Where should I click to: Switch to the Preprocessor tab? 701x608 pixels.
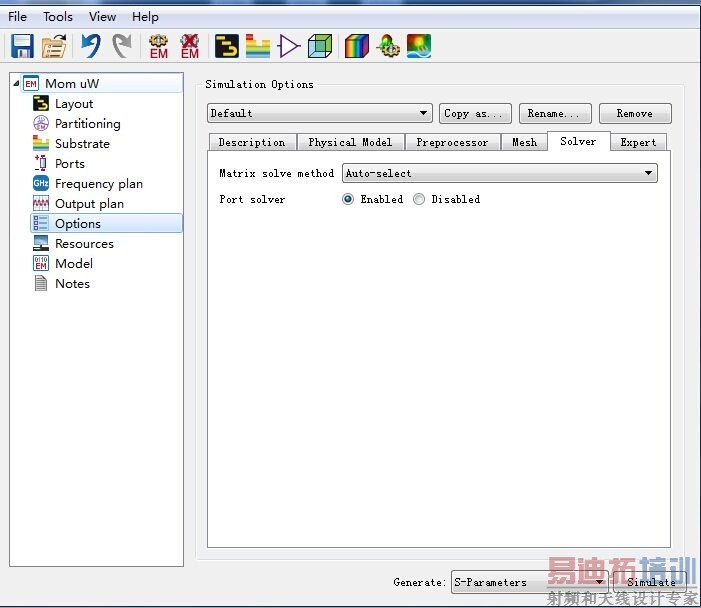pos(452,142)
